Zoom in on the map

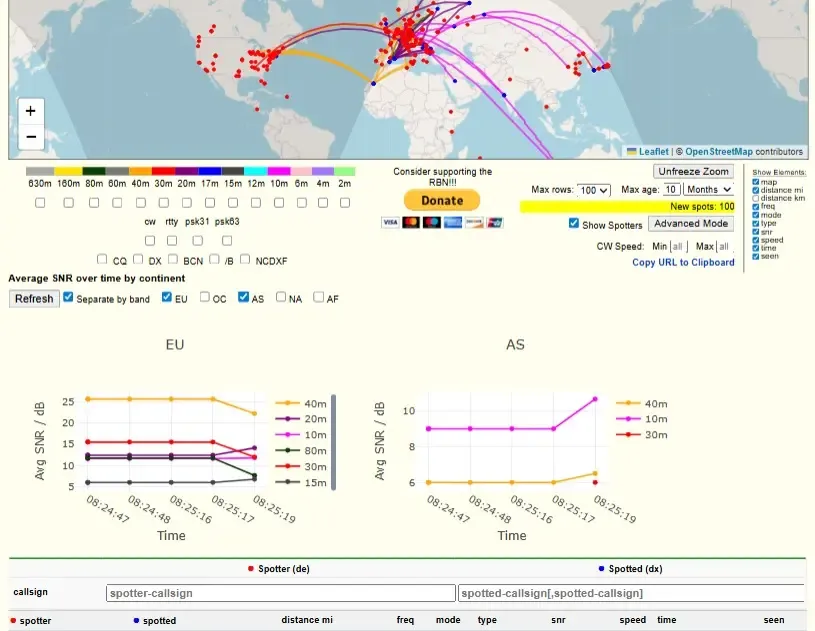[x=31, y=111]
